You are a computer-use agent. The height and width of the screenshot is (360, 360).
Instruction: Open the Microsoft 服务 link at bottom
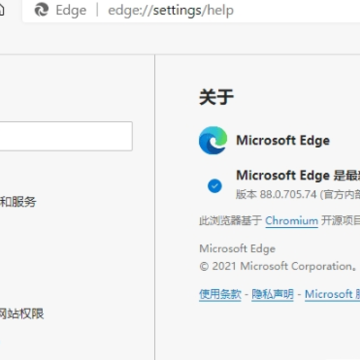(x=332, y=294)
